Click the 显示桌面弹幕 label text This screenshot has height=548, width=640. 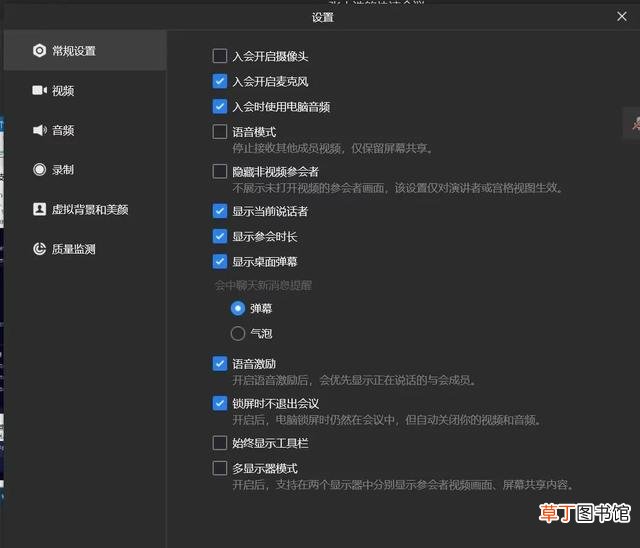pyautogui.click(x=265, y=262)
